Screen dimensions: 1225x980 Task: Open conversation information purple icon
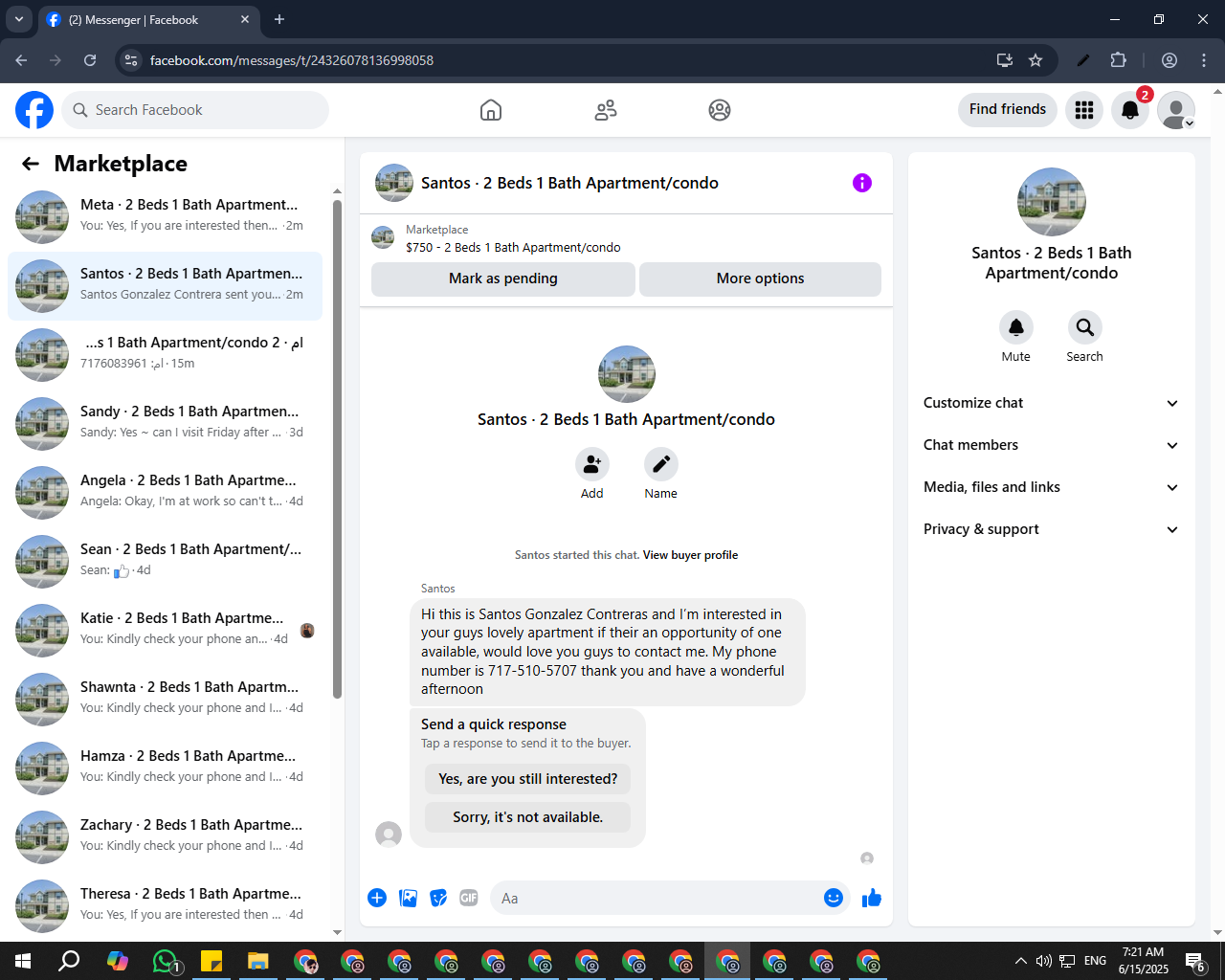(862, 183)
